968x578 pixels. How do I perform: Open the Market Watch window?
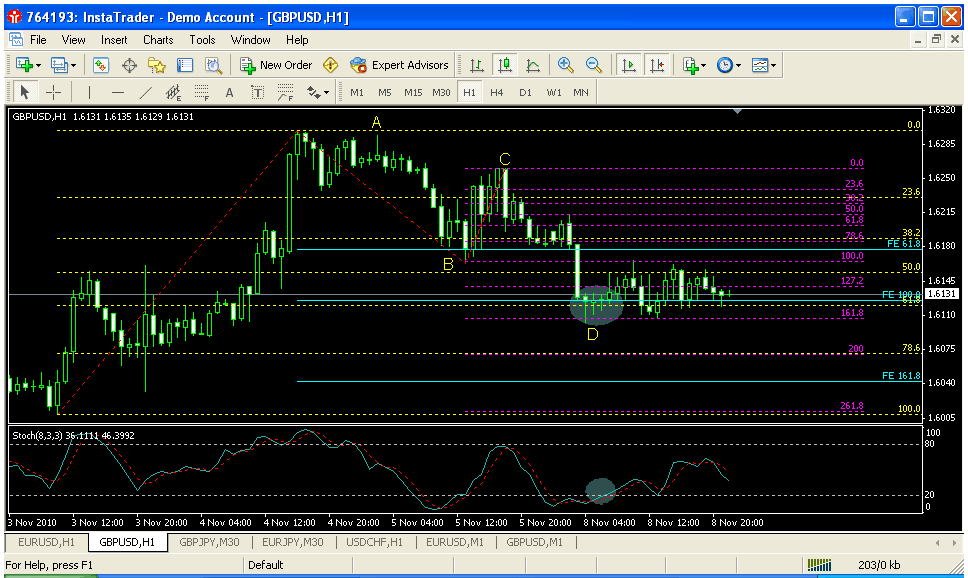101,65
